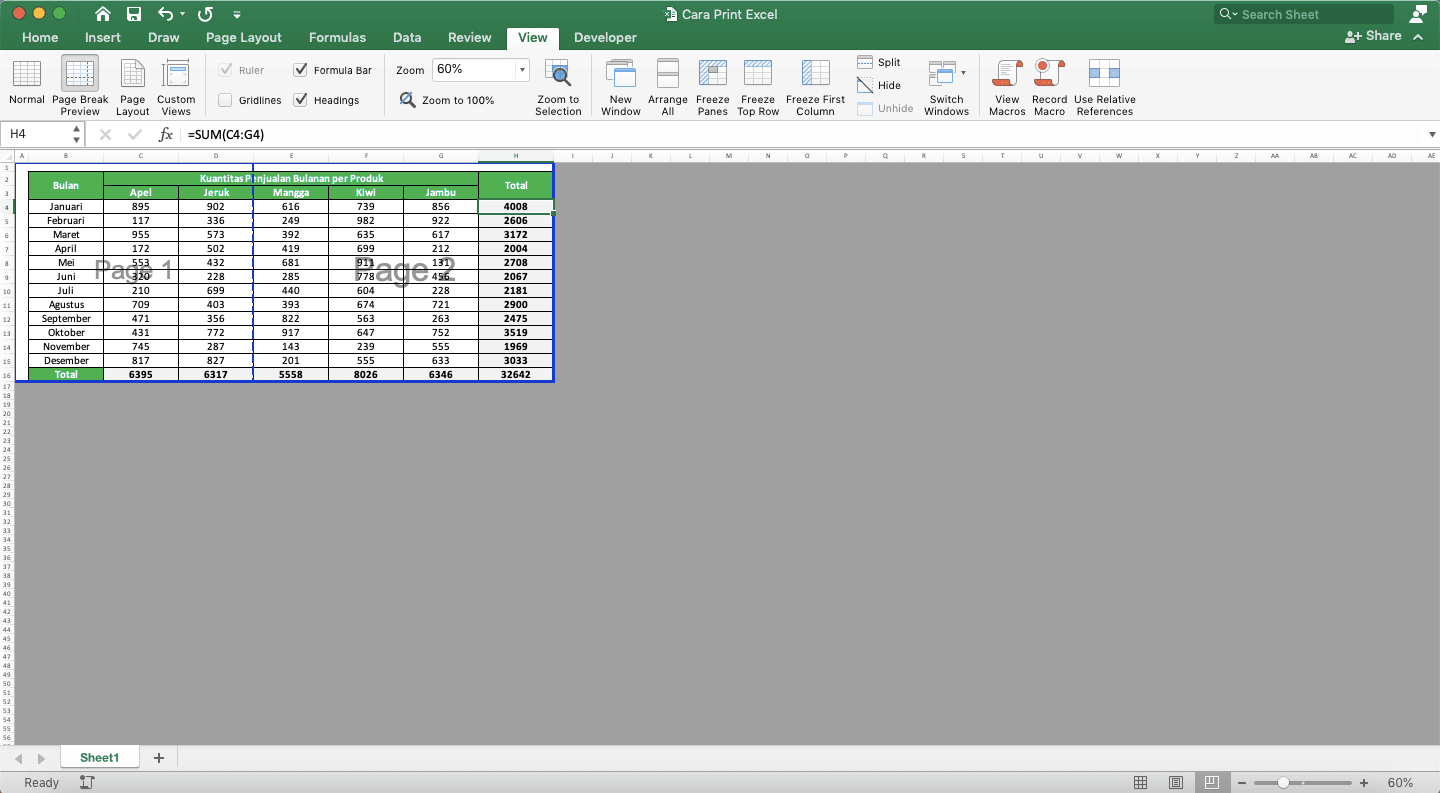Insert function with fx button
The image size is (1440, 793).
166,134
